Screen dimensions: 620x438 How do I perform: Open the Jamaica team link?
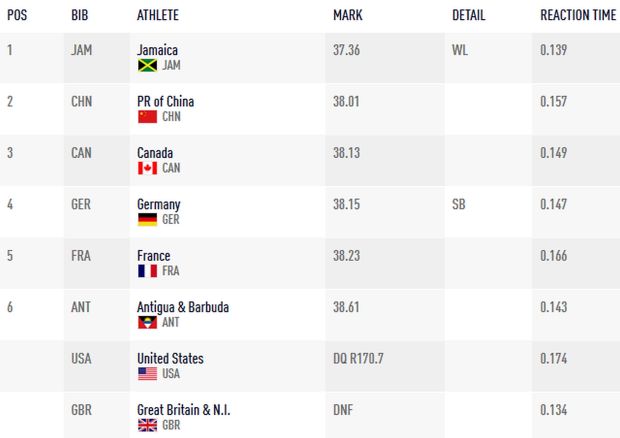coord(157,50)
